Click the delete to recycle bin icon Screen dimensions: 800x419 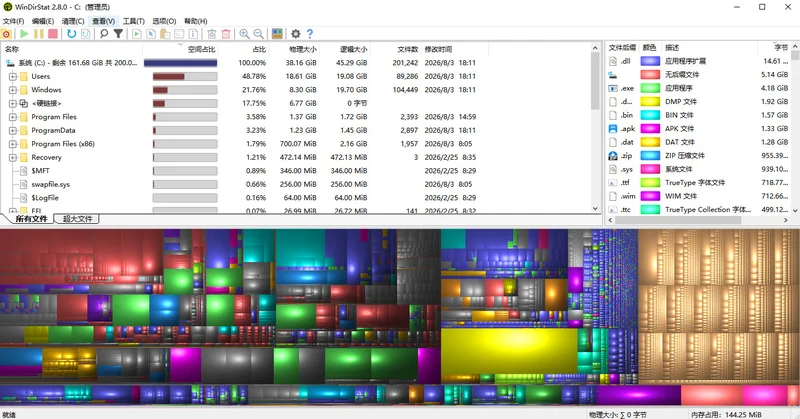pos(212,34)
